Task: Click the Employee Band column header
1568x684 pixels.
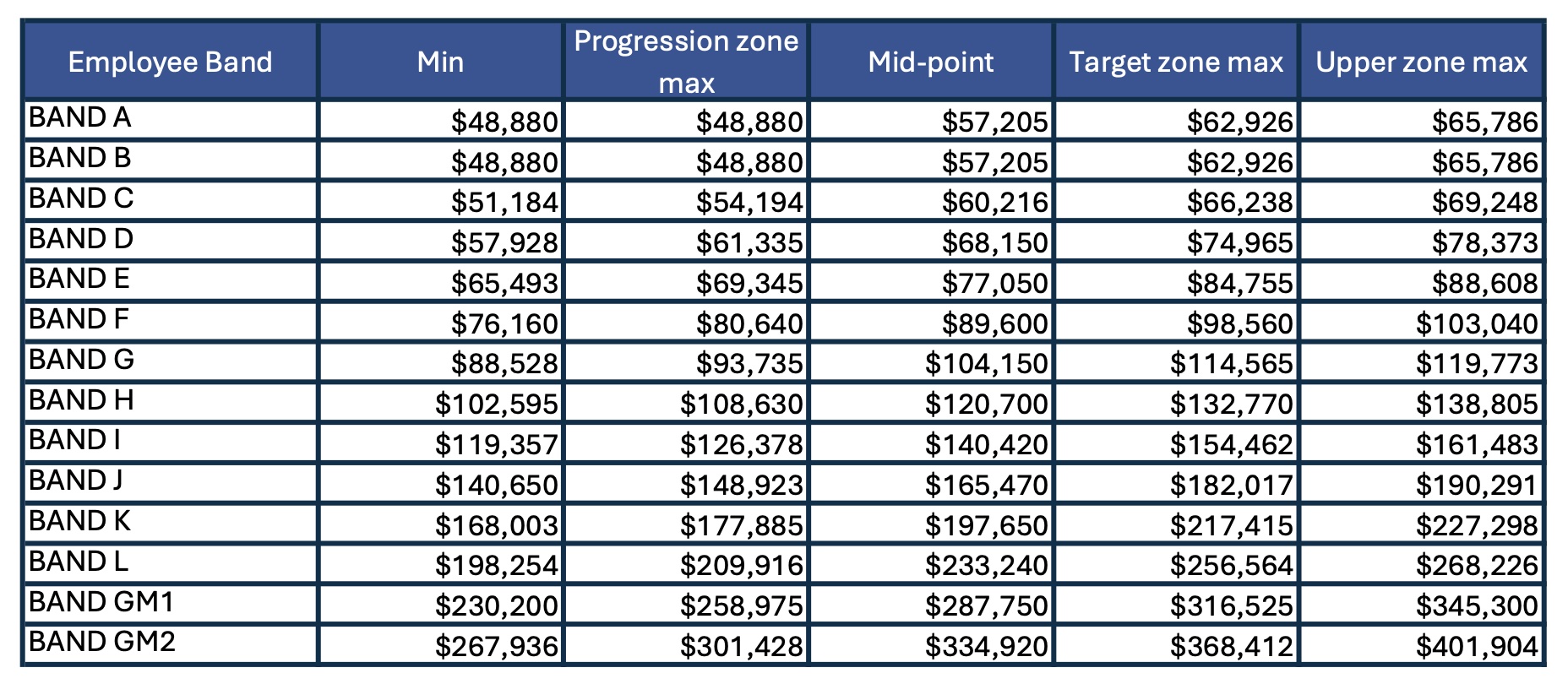Action: tap(170, 62)
